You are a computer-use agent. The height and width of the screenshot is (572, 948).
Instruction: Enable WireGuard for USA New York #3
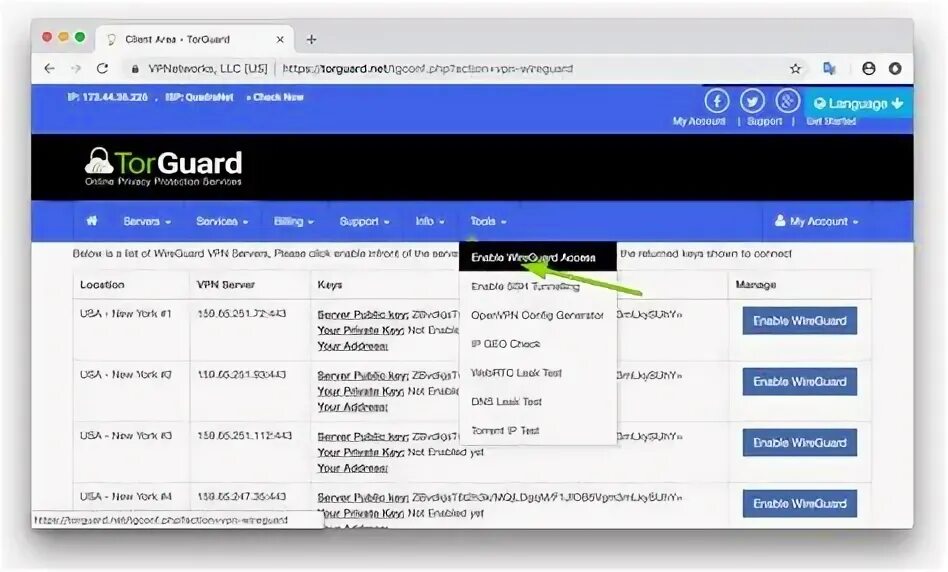tap(799, 443)
